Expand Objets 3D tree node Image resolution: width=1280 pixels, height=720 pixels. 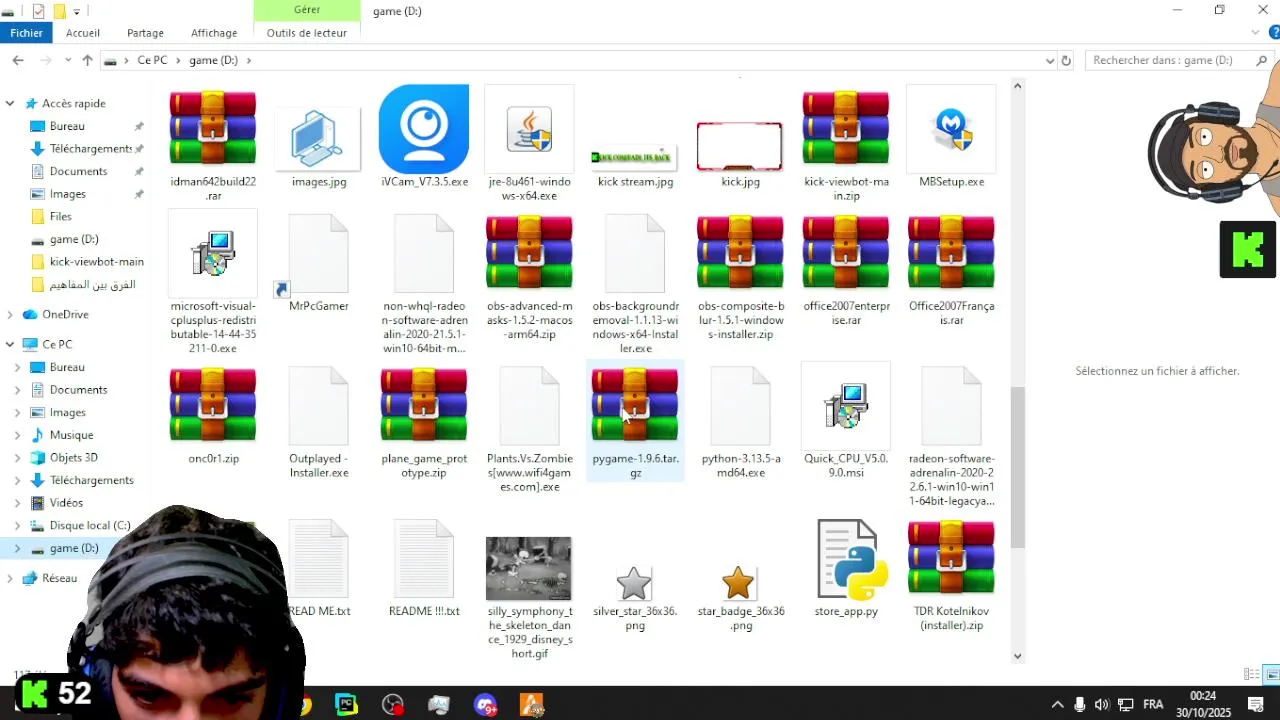(x=17, y=457)
